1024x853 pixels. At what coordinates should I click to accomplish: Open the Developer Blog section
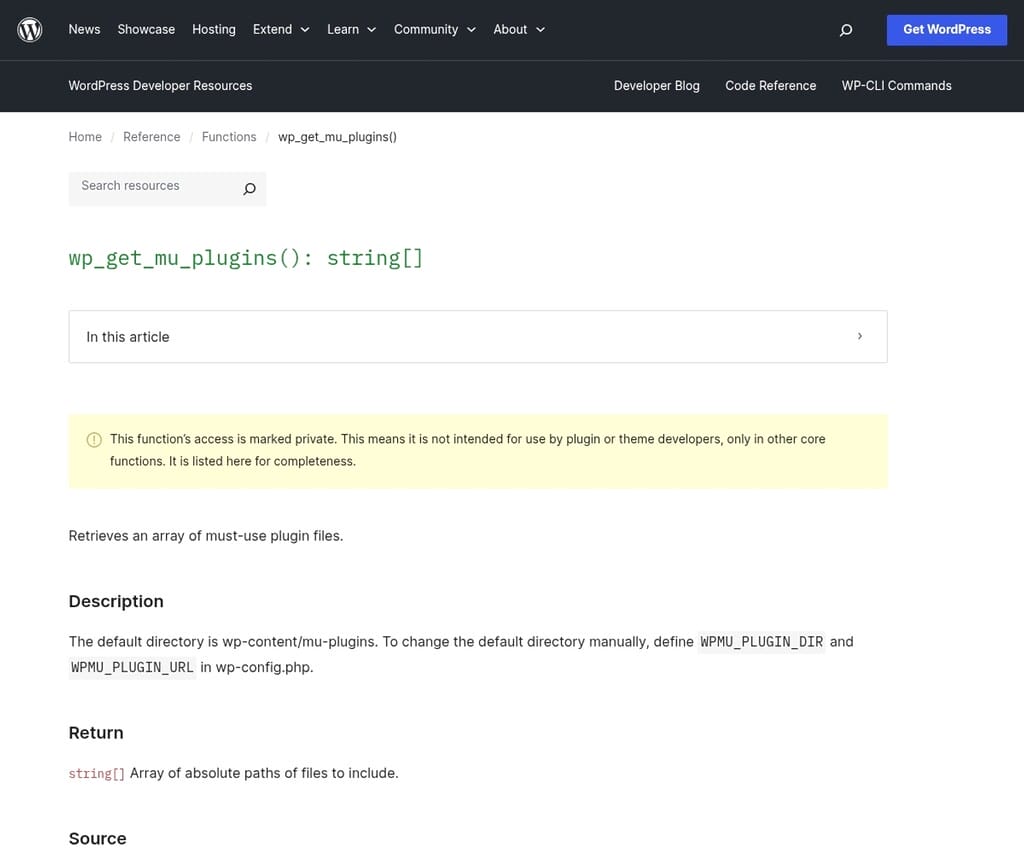pyautogui.click(x=656, y=85)
